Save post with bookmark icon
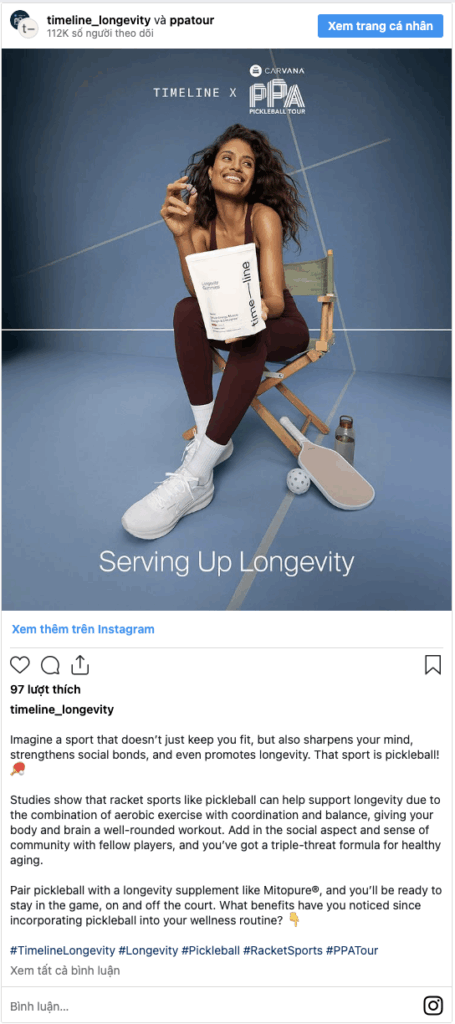Viewport: 455px width, 1024px height. point(433,665)
